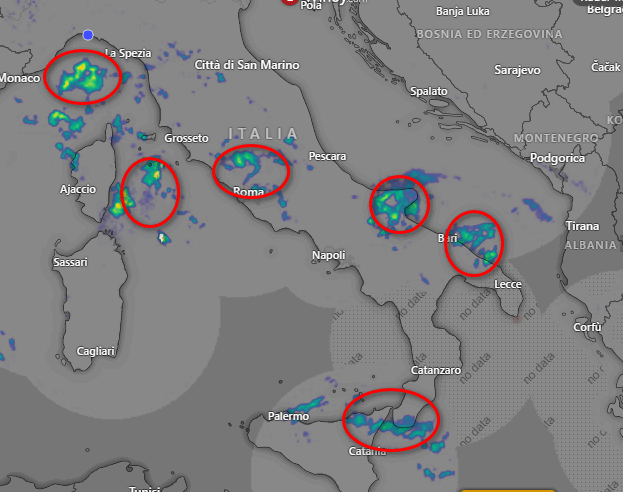The height and width of the screenshot is (492, 623).
Task: Click the Lecce city label
Action: [508, 285]
